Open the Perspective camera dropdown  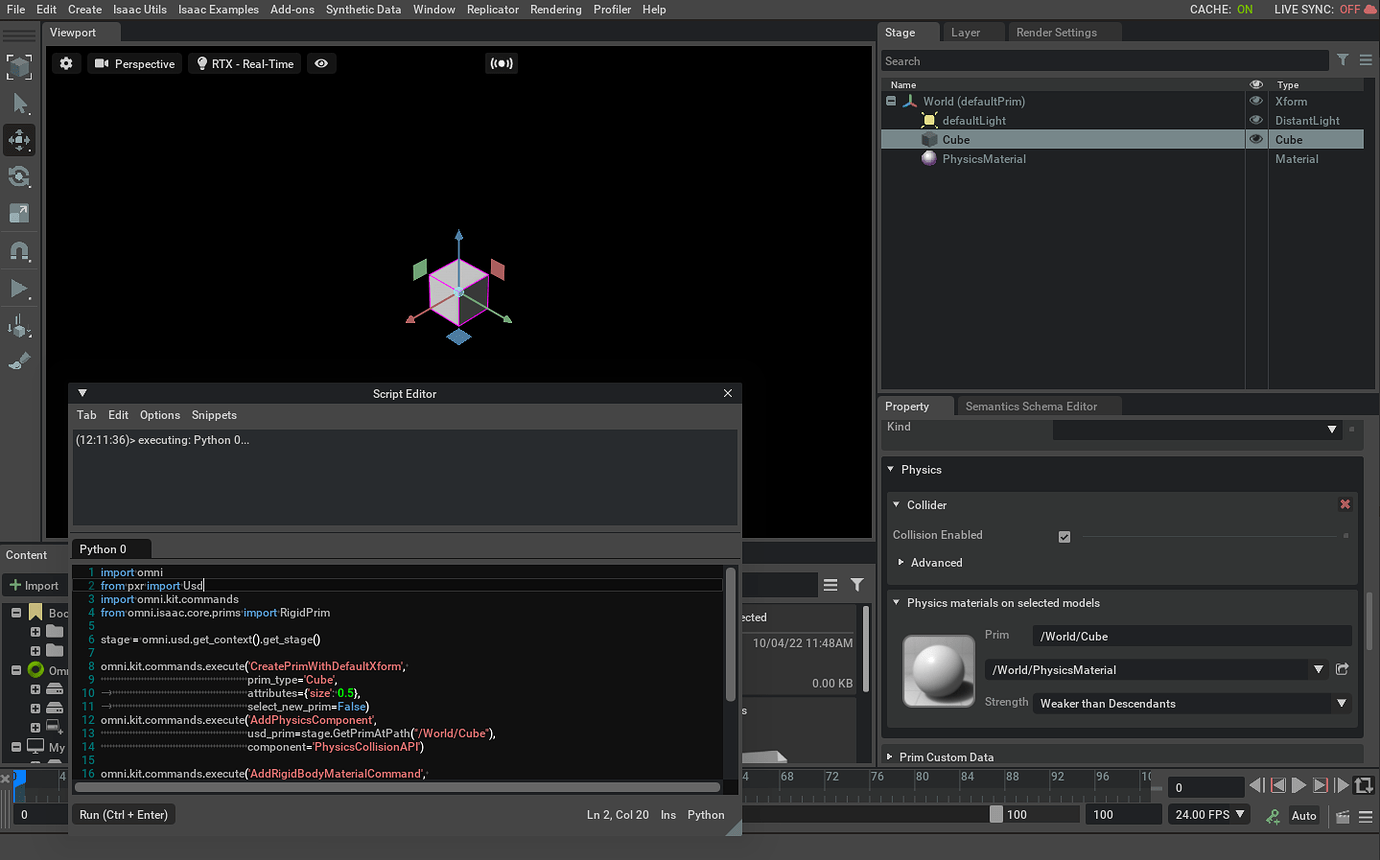coord(134,62)
